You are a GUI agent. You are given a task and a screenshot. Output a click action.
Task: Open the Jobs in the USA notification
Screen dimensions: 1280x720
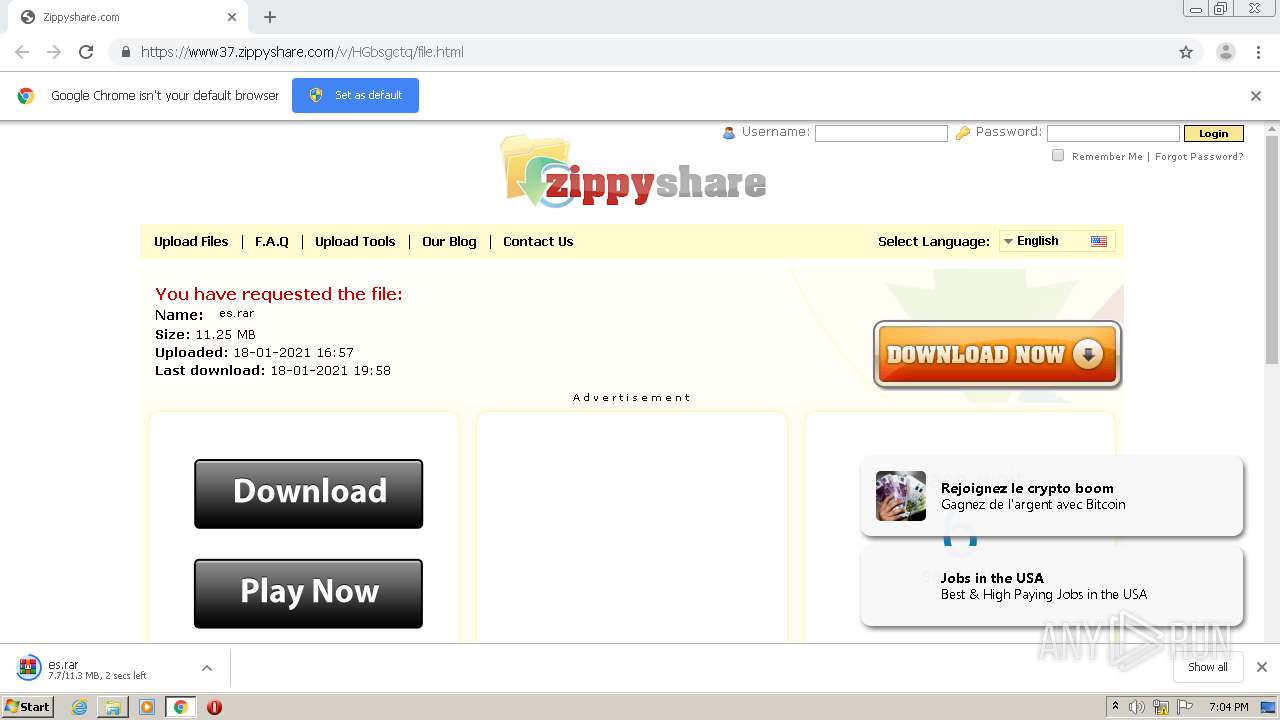coord(1052,586)
